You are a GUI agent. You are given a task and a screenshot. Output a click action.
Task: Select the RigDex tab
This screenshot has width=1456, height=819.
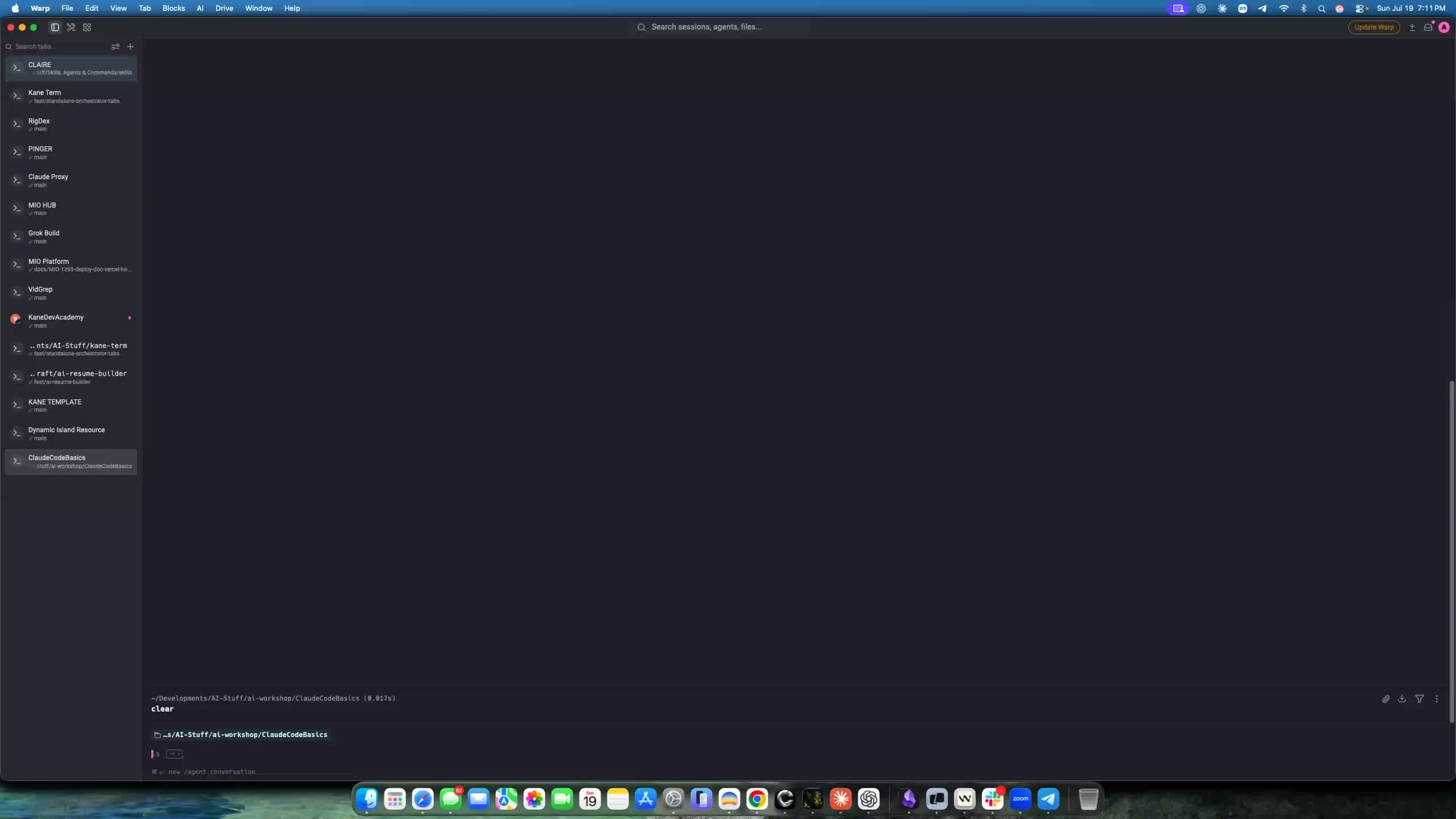click(71, 125)
